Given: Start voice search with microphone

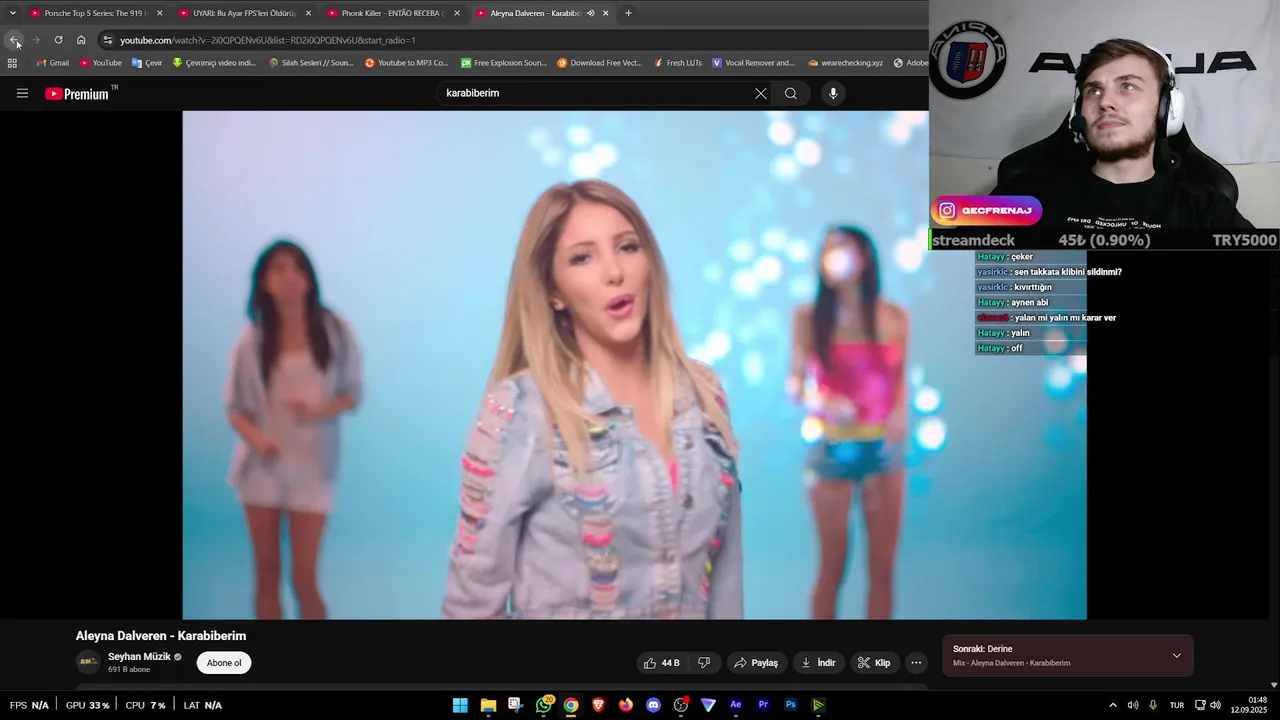Looking at the screenshot, I should [x=833, y=93].
